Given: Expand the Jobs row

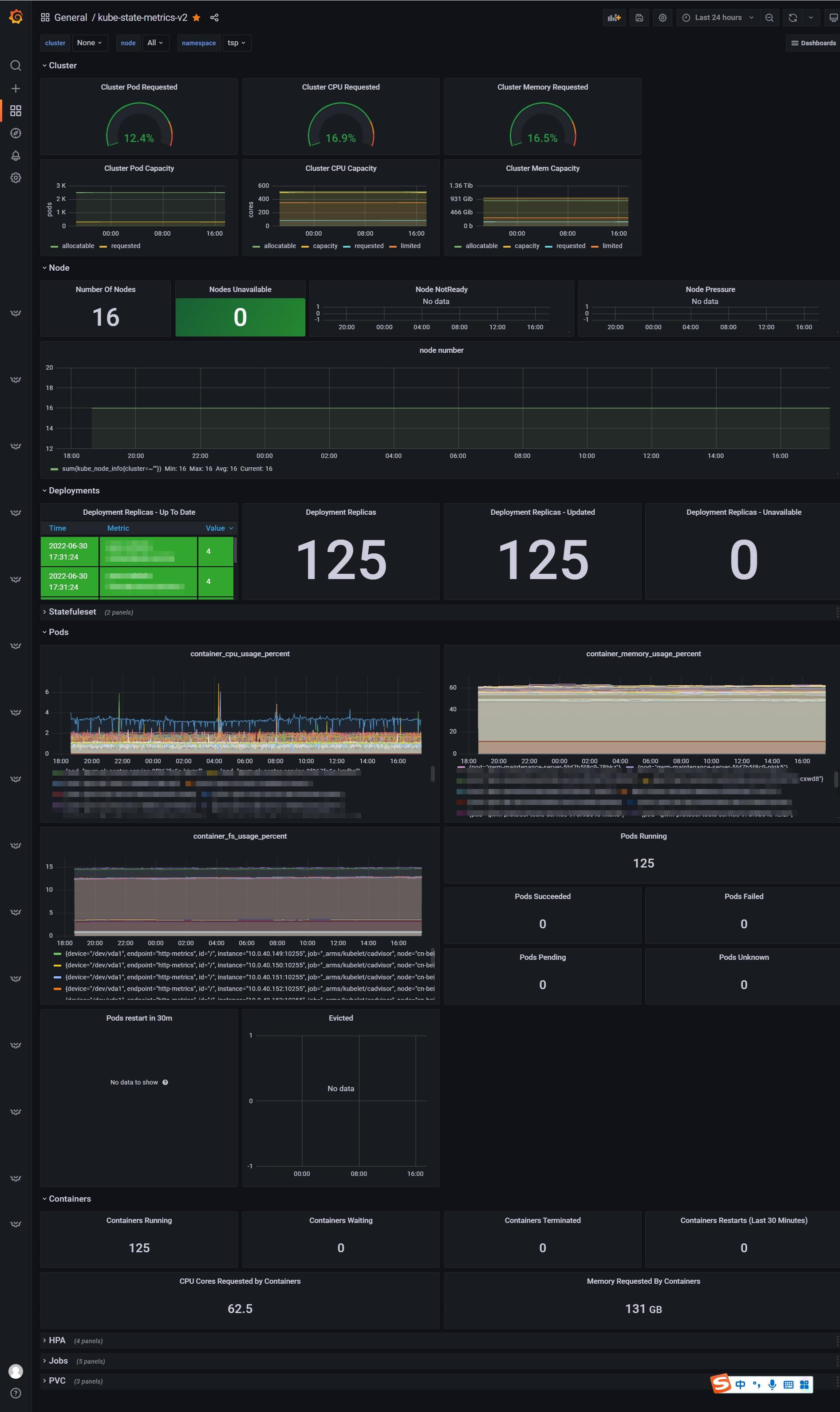Looking at the screenshot, I should pyautogui.click(x=55, y=1361).
